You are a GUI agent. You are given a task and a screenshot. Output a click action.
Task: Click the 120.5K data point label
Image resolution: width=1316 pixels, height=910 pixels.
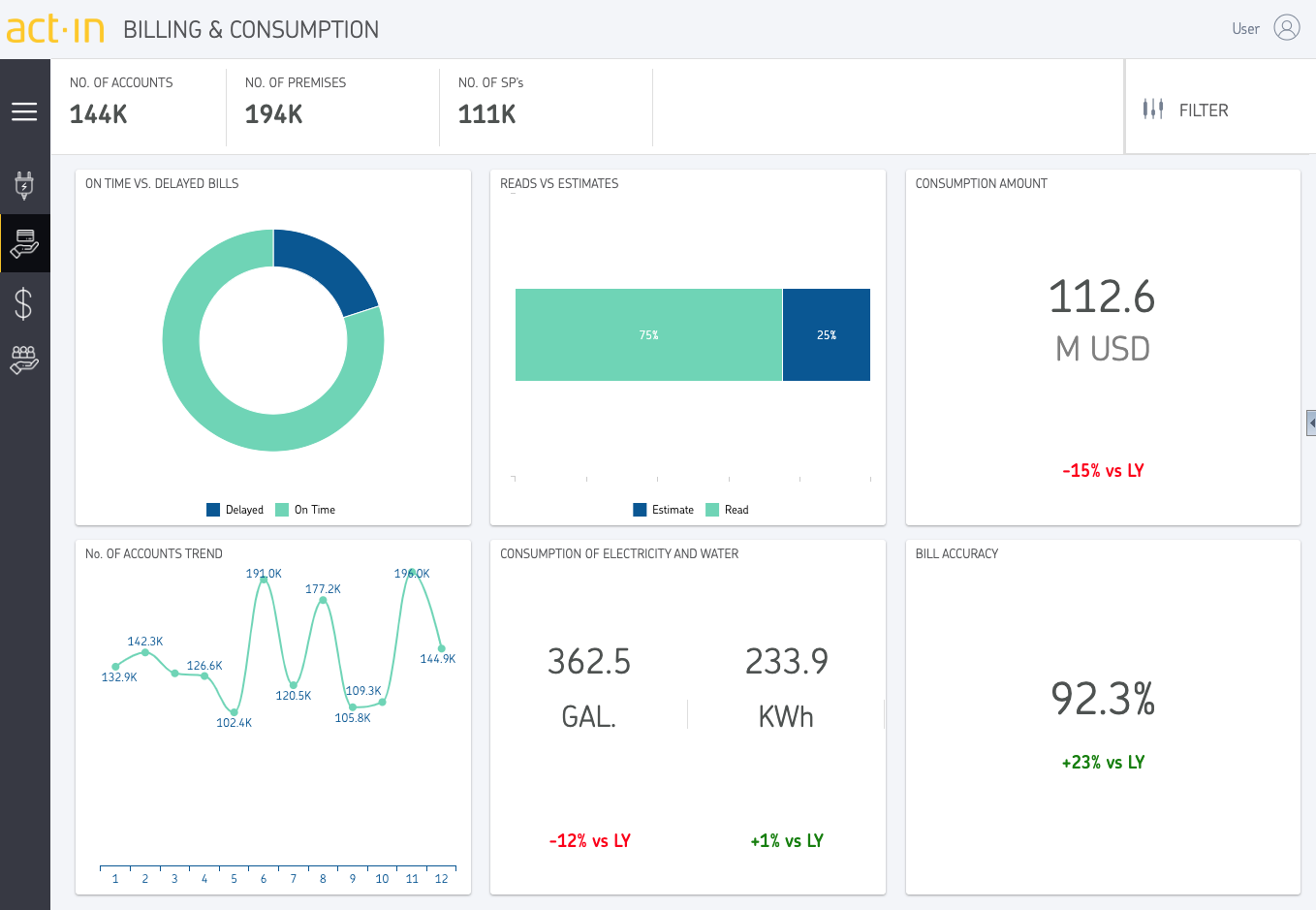coord(294,696)
